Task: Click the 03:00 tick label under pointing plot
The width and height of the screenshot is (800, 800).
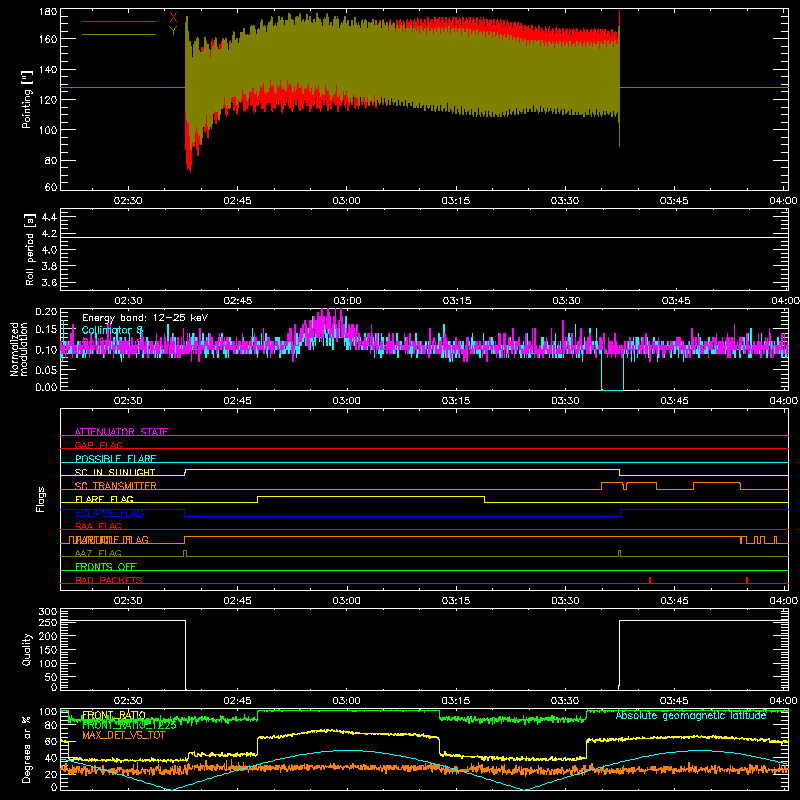Action: click(x=346, y=201)
